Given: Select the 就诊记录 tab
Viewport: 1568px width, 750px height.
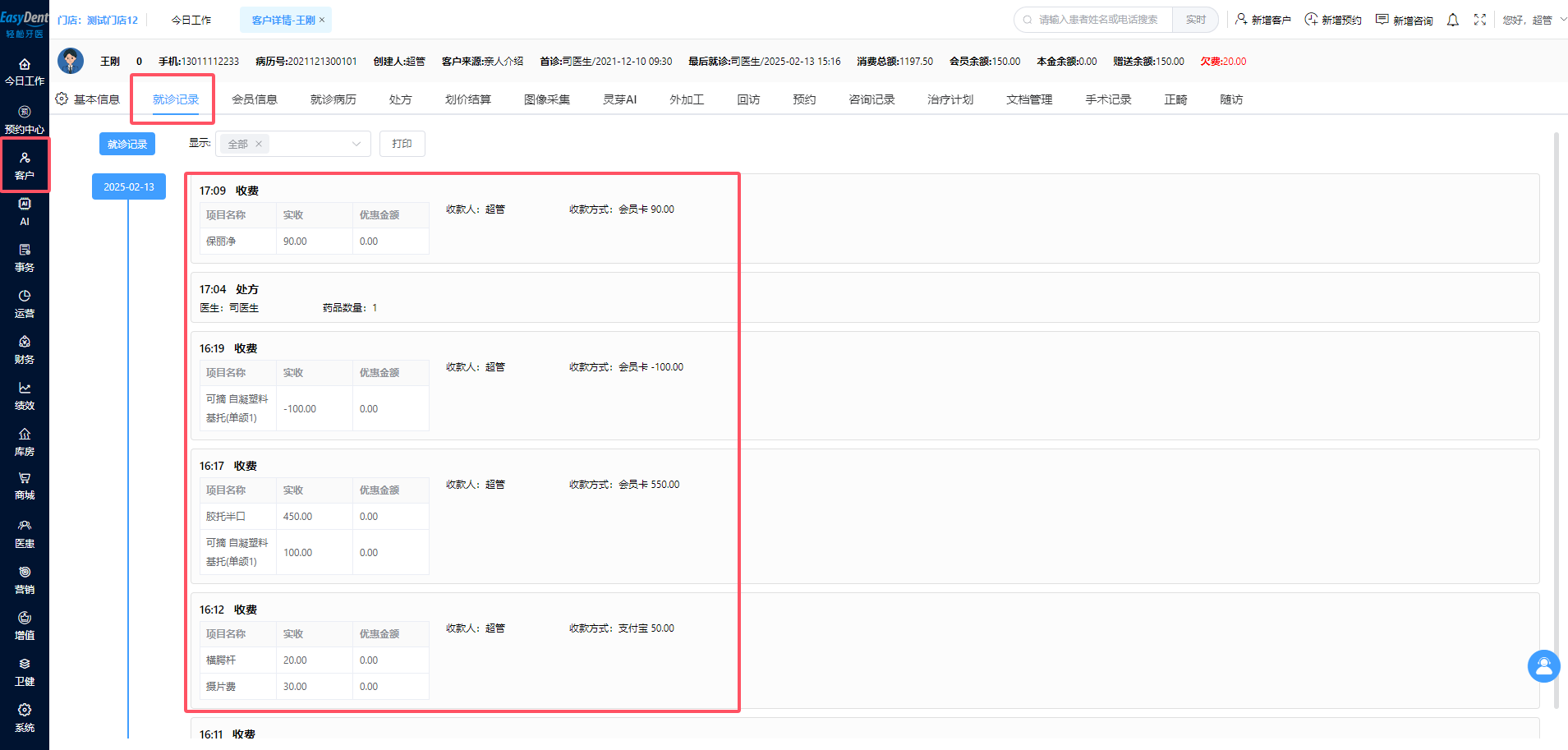Looking at the screenshot, I should [x=176, y=99].
